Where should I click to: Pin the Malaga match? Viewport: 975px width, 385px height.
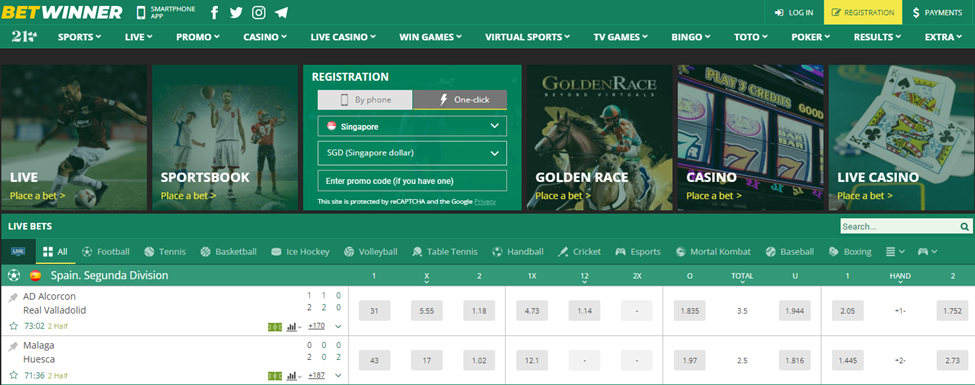tap(13, 346)
